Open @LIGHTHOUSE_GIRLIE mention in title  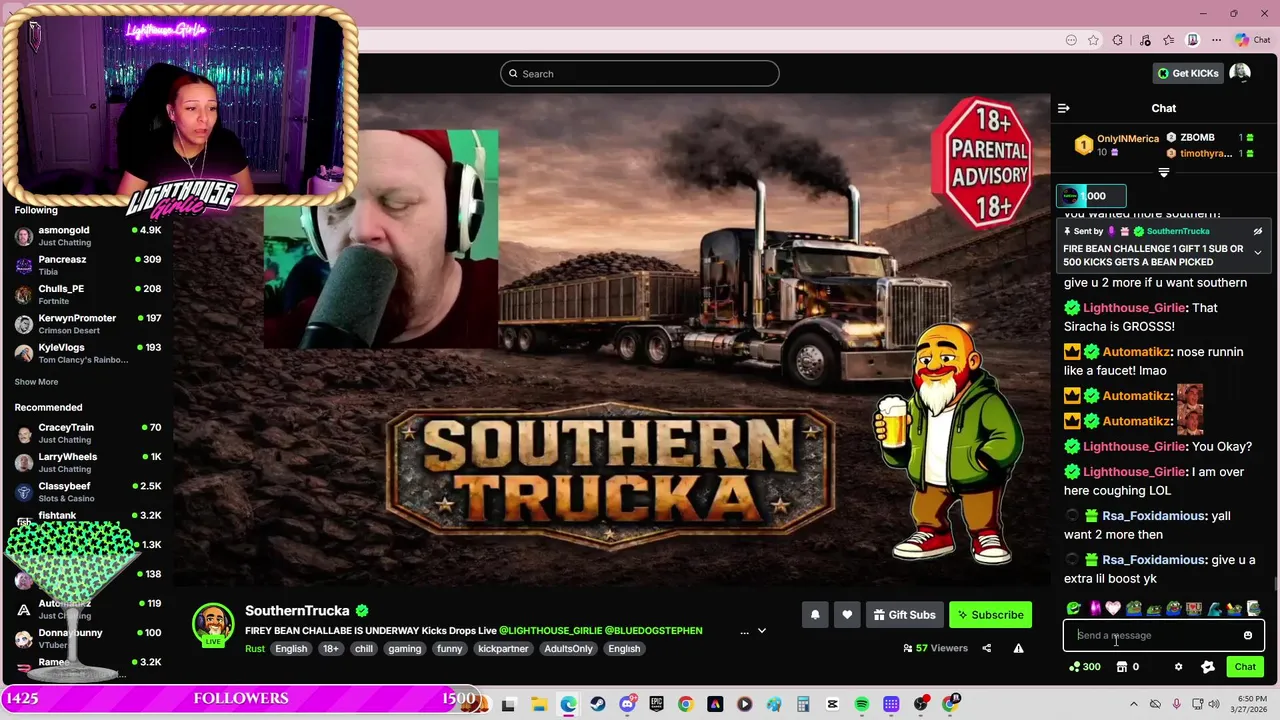tap(551, 631)
